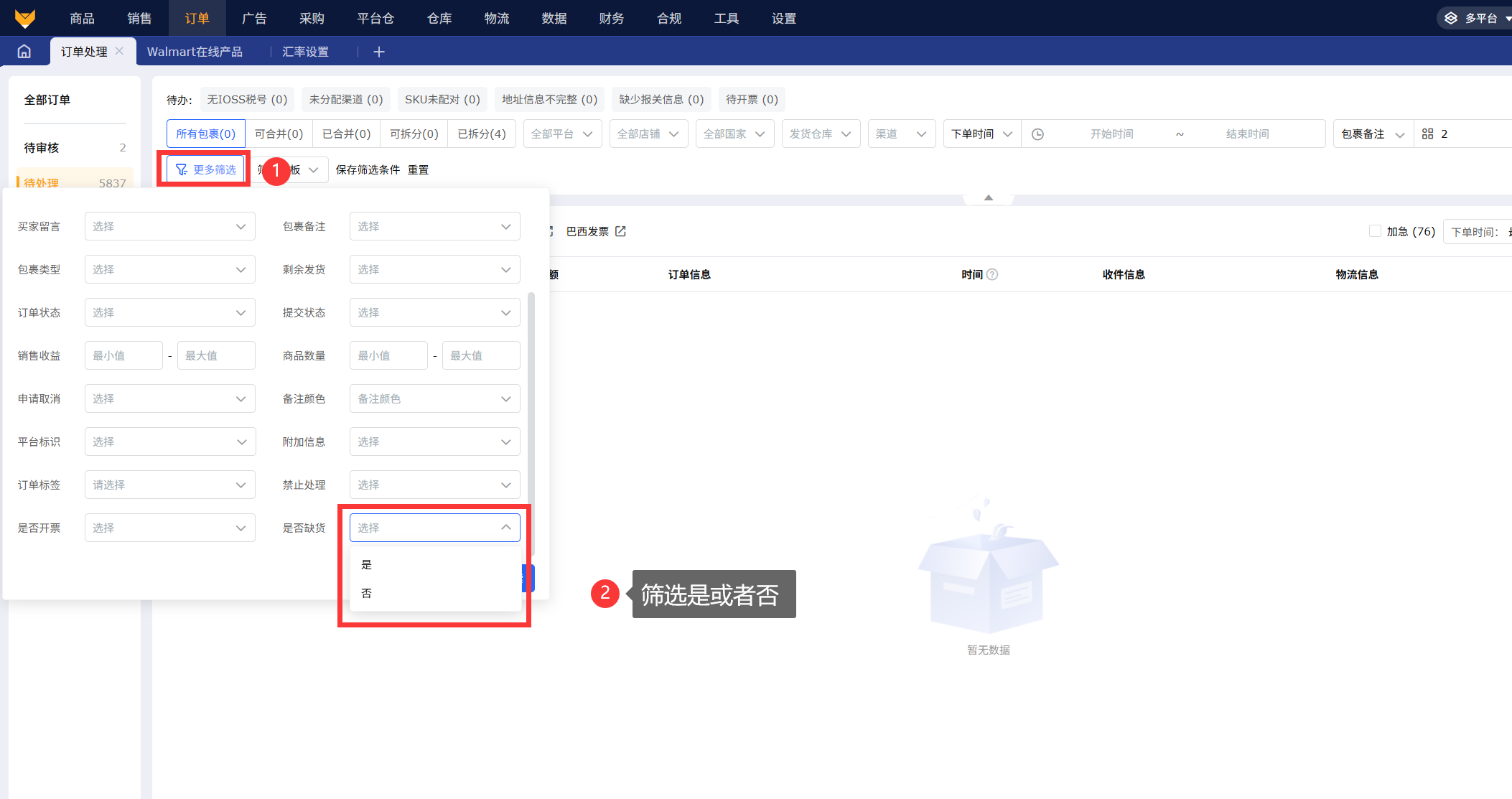The image size is (1512, 799).
Task: Open 巴西发票 external link icon
Action: 620,231
